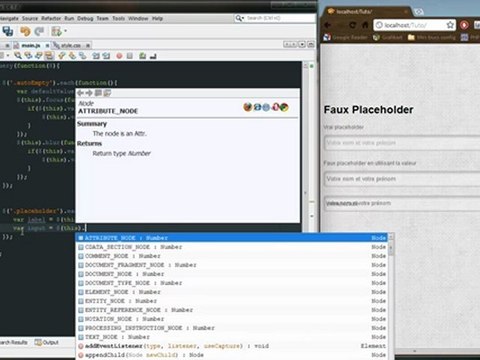Image resolution: width=480 pixels, height=360 pixels.
Task: Click the maximize editor window button
Action: [x=311, y=44]
